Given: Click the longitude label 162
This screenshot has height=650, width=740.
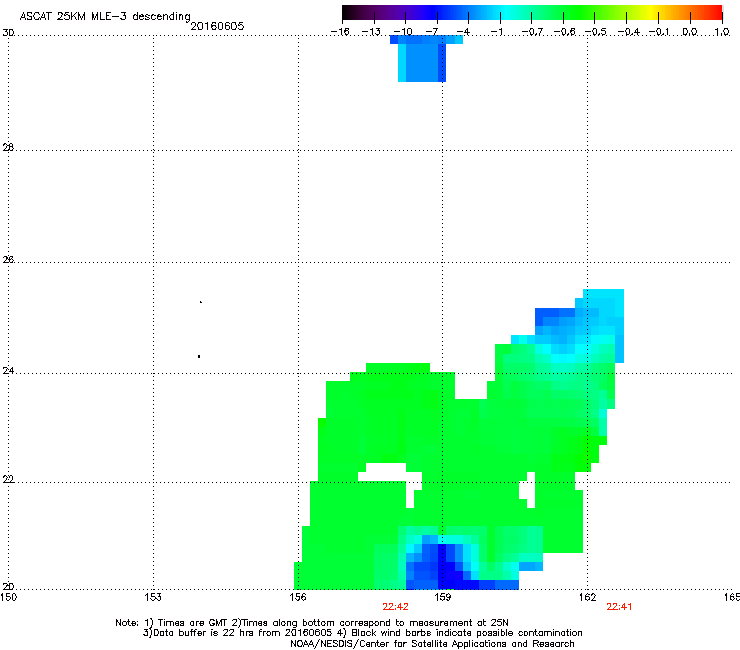Looking at the screenshot, I should (588, 597).
